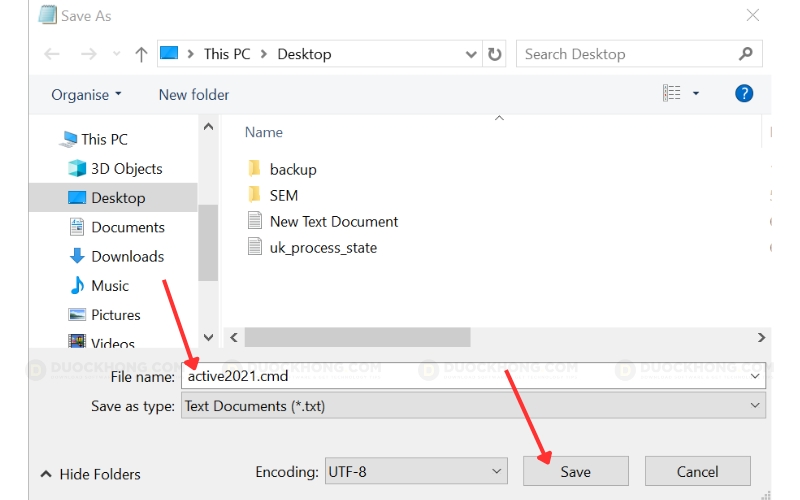The image size is (800, 500).
Task: Open the Organise menu
Action: pyautogui.click(x=86, y=95)
